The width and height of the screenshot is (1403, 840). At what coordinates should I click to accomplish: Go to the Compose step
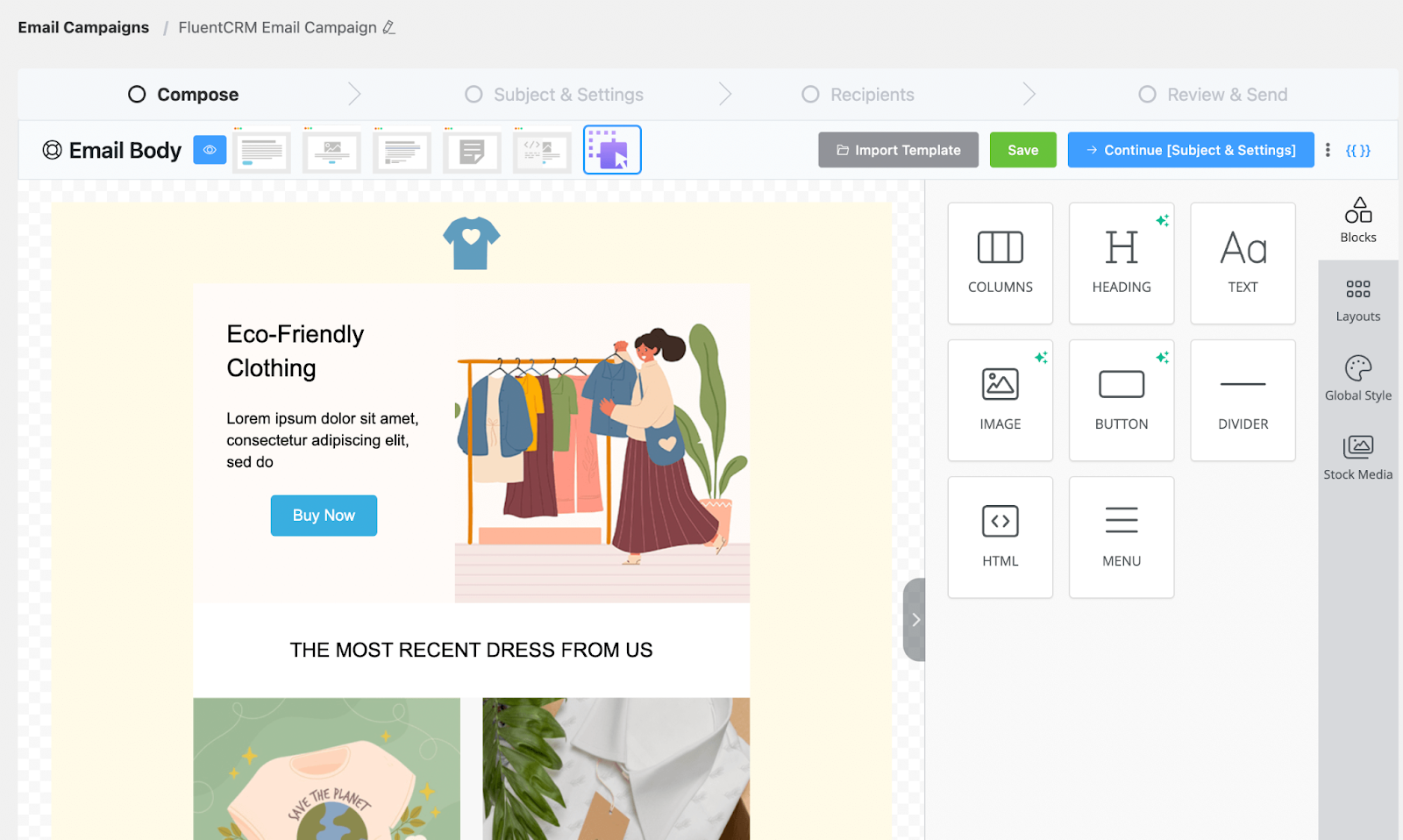183,95
